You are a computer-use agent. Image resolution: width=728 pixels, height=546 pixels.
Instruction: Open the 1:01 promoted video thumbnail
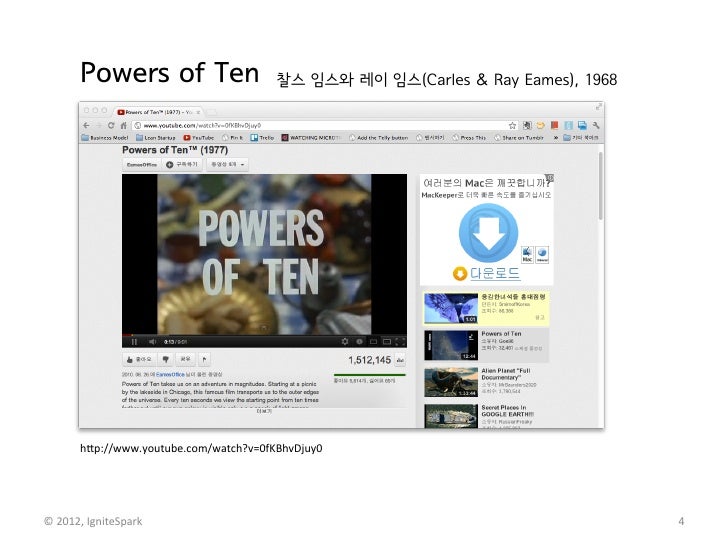point(451,308)
